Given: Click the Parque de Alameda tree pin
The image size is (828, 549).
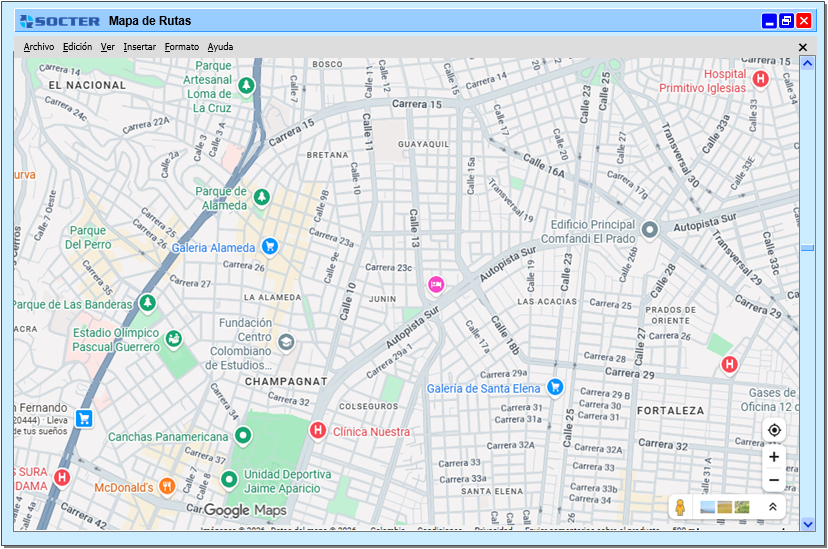Looking at the screenshot, I should 261,198.
